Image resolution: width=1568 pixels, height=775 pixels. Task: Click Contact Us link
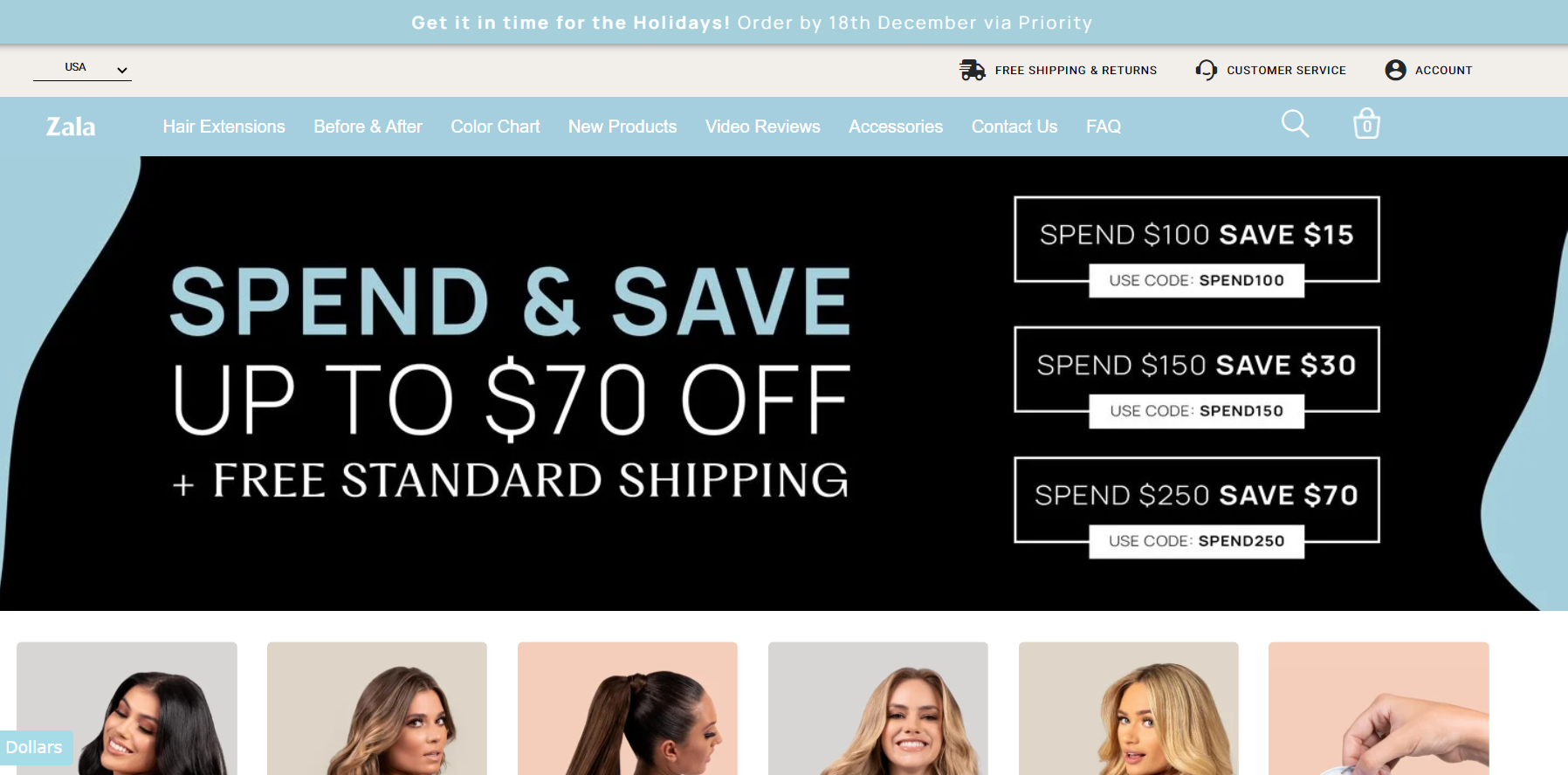pos(1014,127)
